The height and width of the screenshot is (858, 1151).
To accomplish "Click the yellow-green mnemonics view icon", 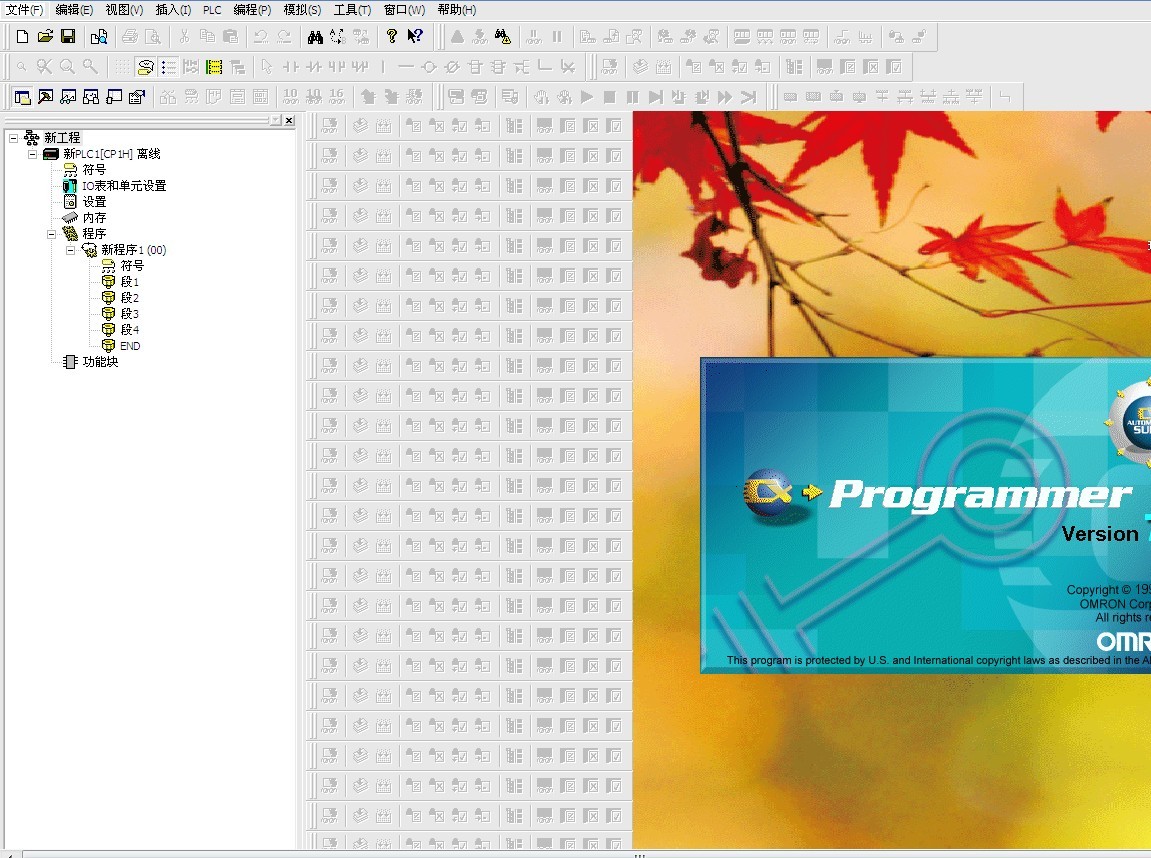I will tap(214, 67).
